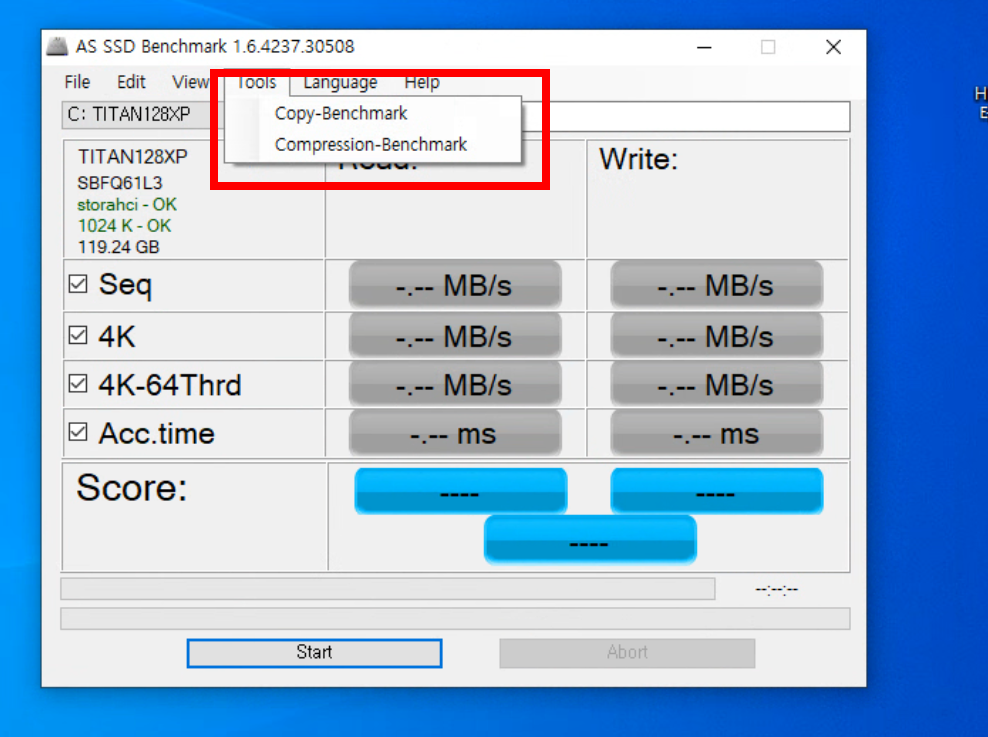
Task: Start the benchmark
Action: coord(314,653)
